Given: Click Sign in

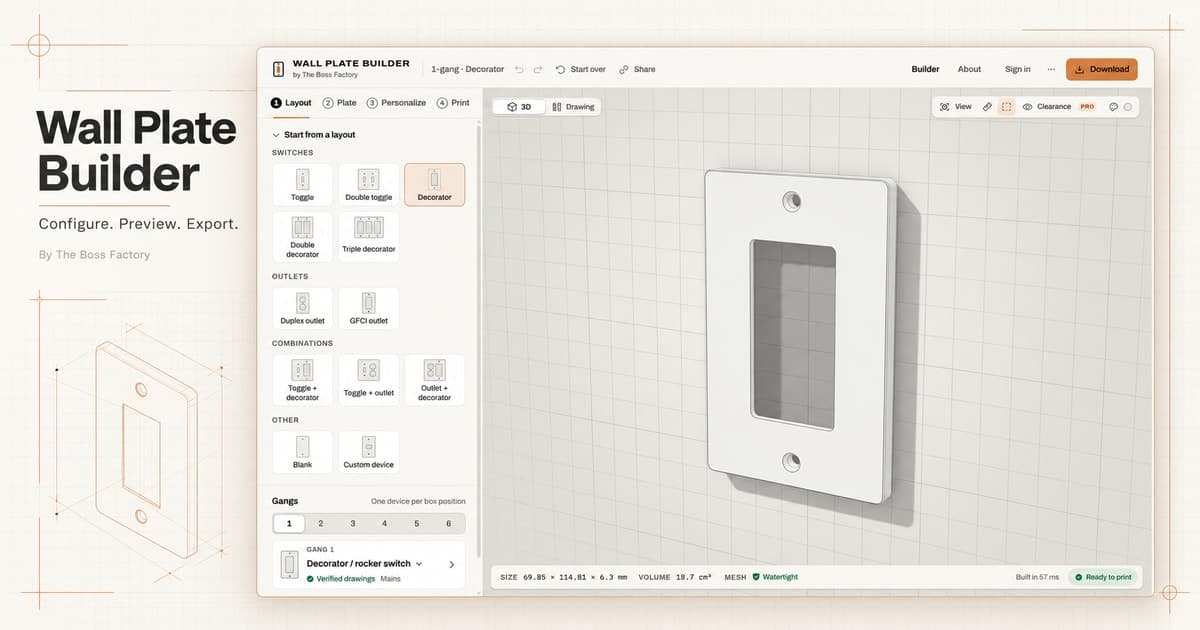Looking at the screenshot, I should tap(1017, 69).
